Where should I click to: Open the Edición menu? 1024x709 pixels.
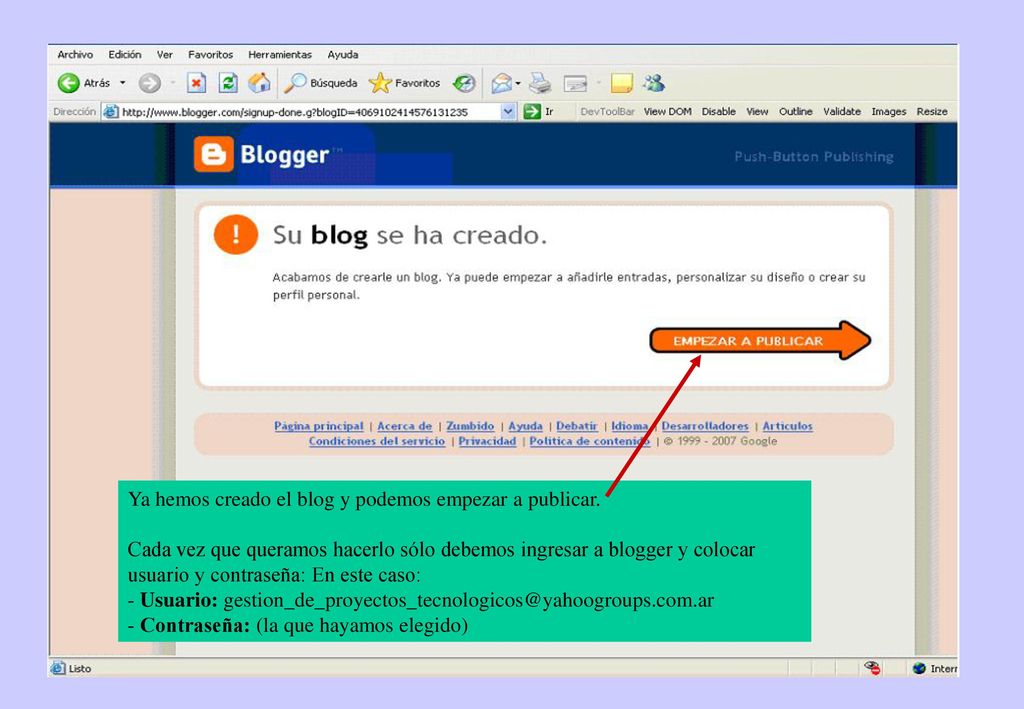coord(125,55)
